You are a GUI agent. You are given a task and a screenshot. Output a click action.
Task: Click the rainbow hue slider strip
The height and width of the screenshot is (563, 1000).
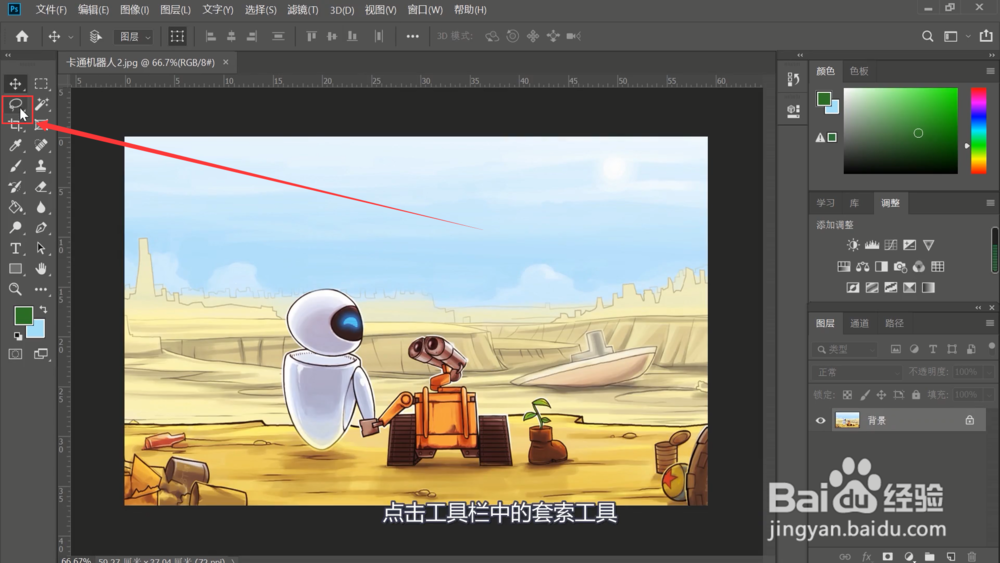coord(978,131)
